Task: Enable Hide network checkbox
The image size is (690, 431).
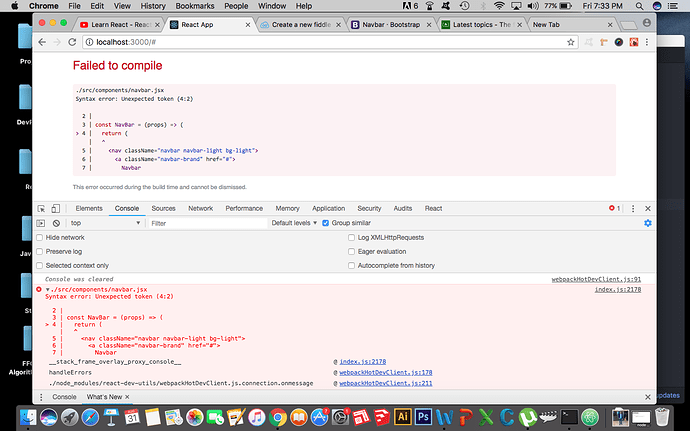Action: click(40, 238)
